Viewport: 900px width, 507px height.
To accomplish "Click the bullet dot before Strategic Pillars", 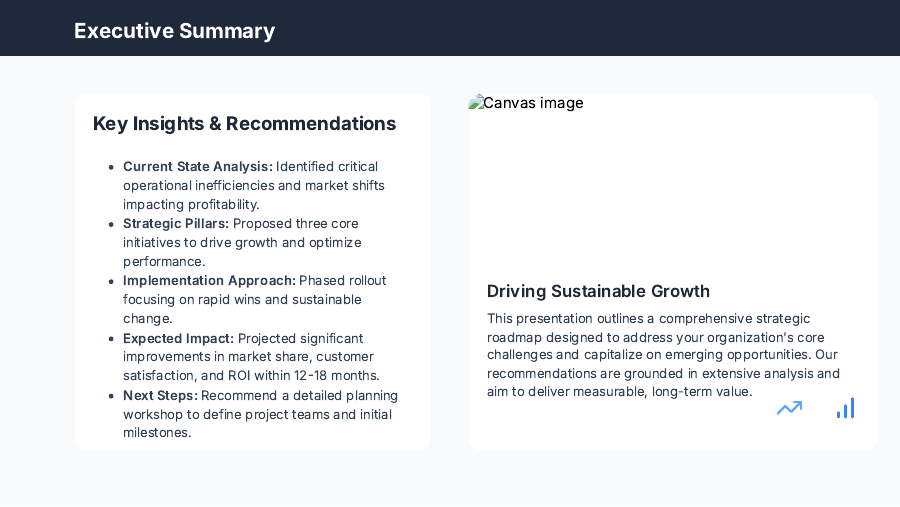I will (110, 225).
